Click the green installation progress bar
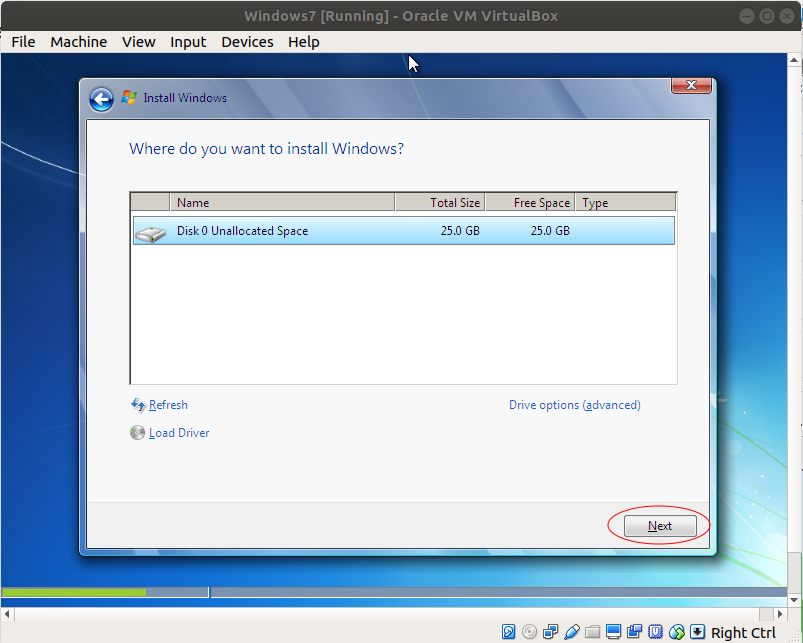This screenshot has height=643, width=803. (74, 592)
